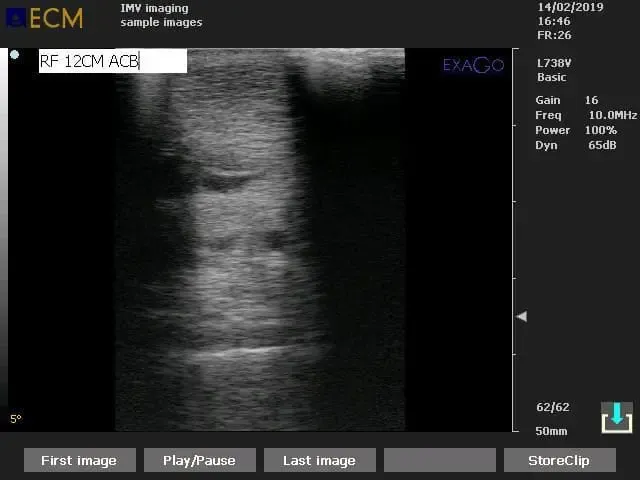
Task: Click the date 14/02/2019
Action: pos(570,7)
